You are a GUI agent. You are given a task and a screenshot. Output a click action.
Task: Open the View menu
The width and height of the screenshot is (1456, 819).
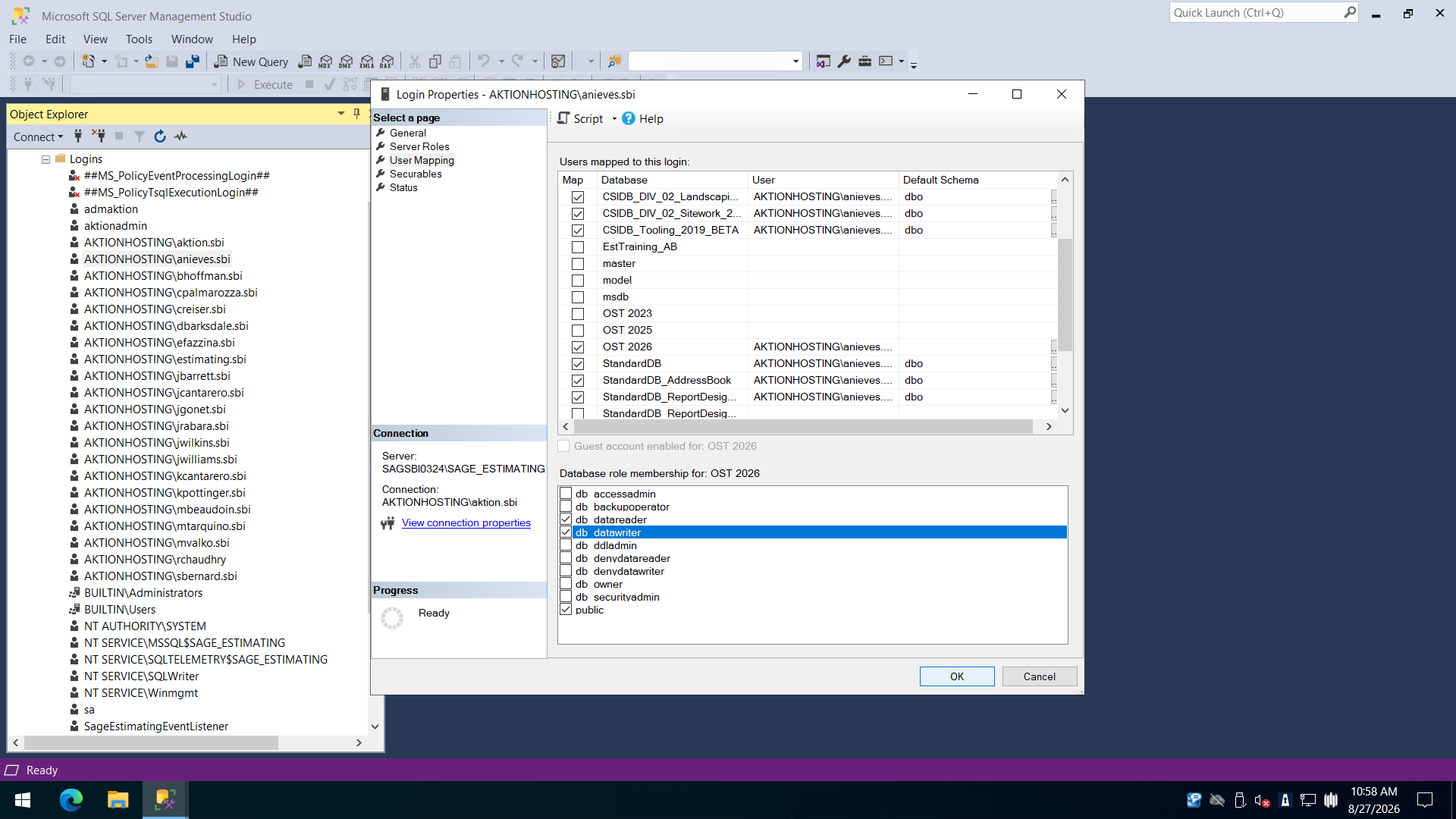95,39
